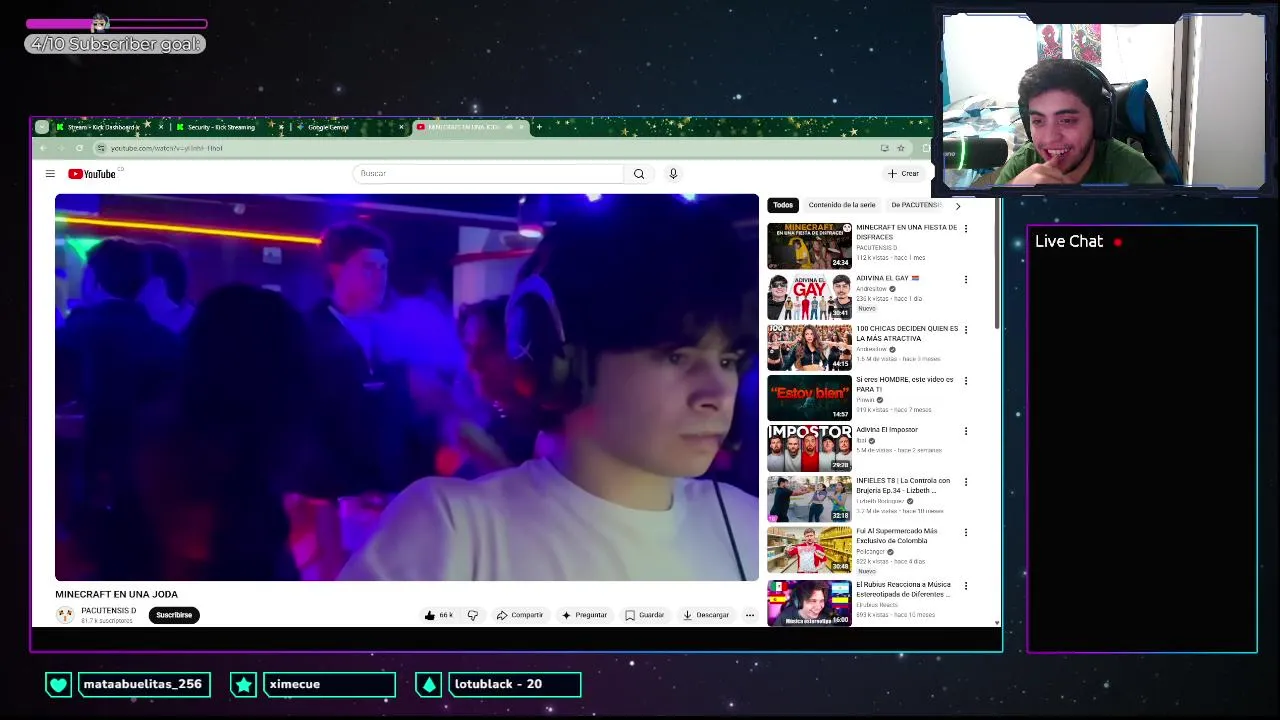Open INFIELES T8 video thumbnail

pyautogui.click(x=809, y=499)
